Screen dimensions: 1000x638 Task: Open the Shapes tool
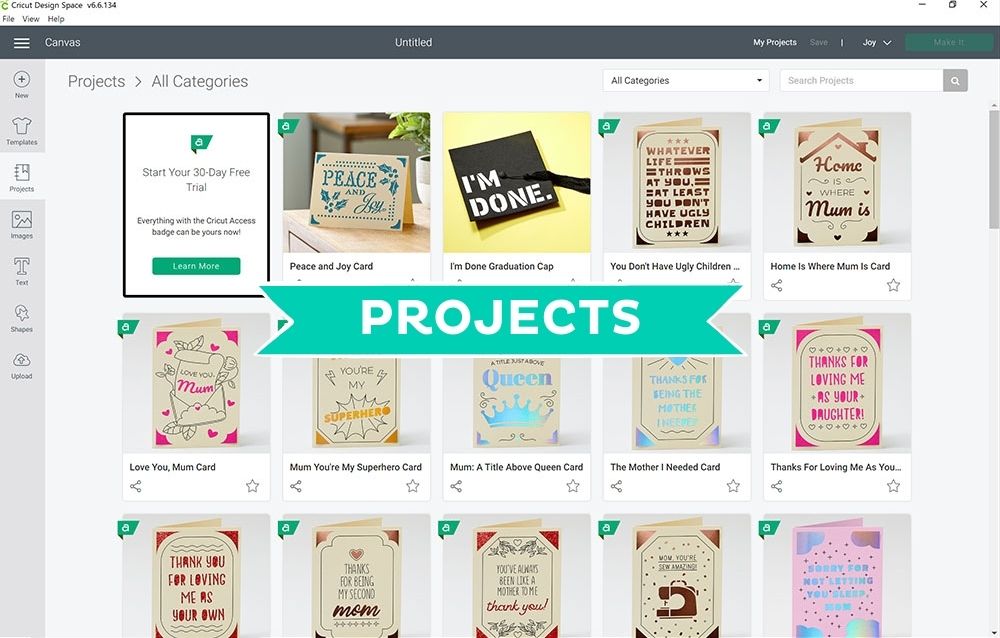coord(22,318)
